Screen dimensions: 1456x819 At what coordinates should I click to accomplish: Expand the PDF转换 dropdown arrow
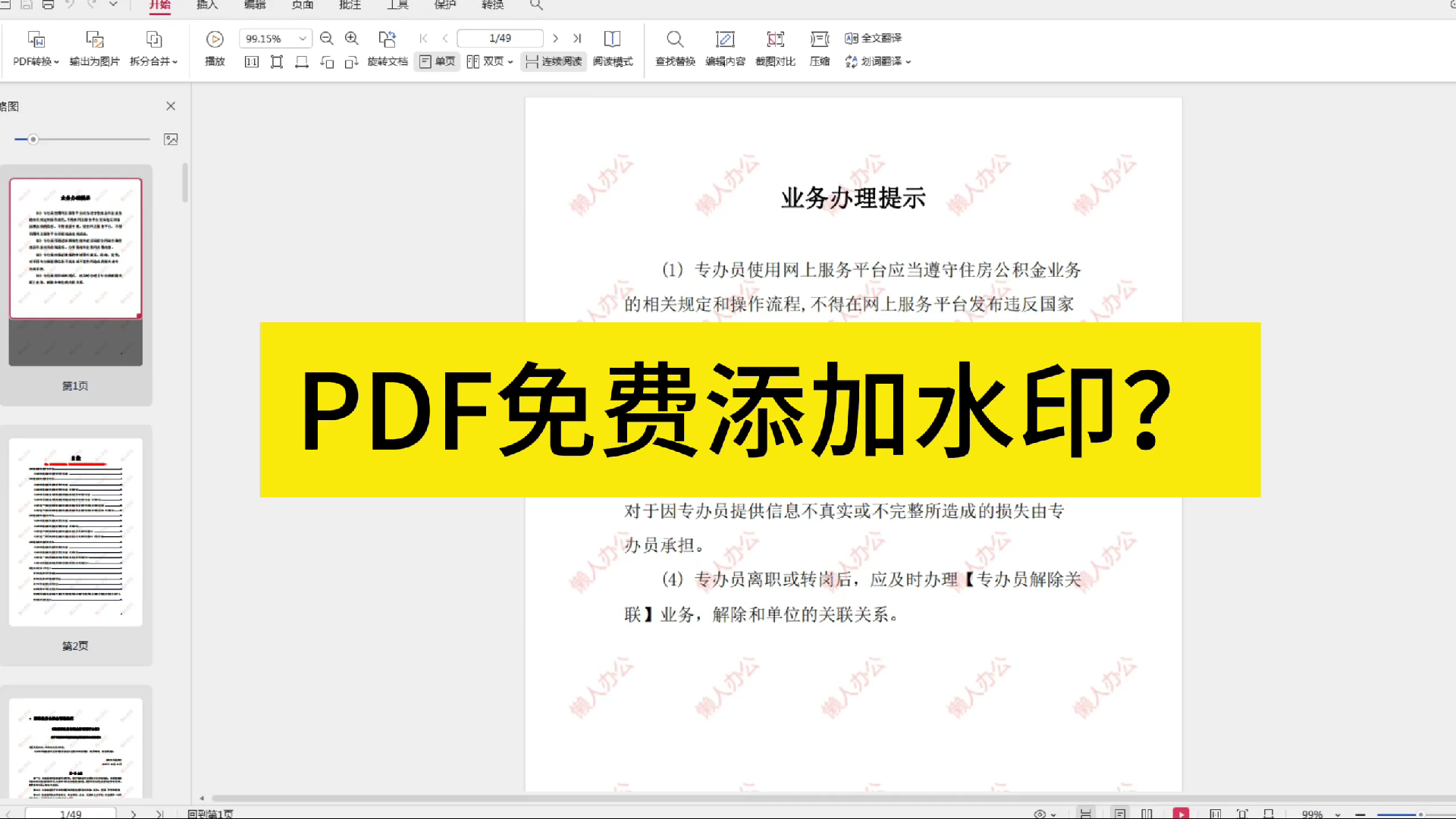pos(57,62)
